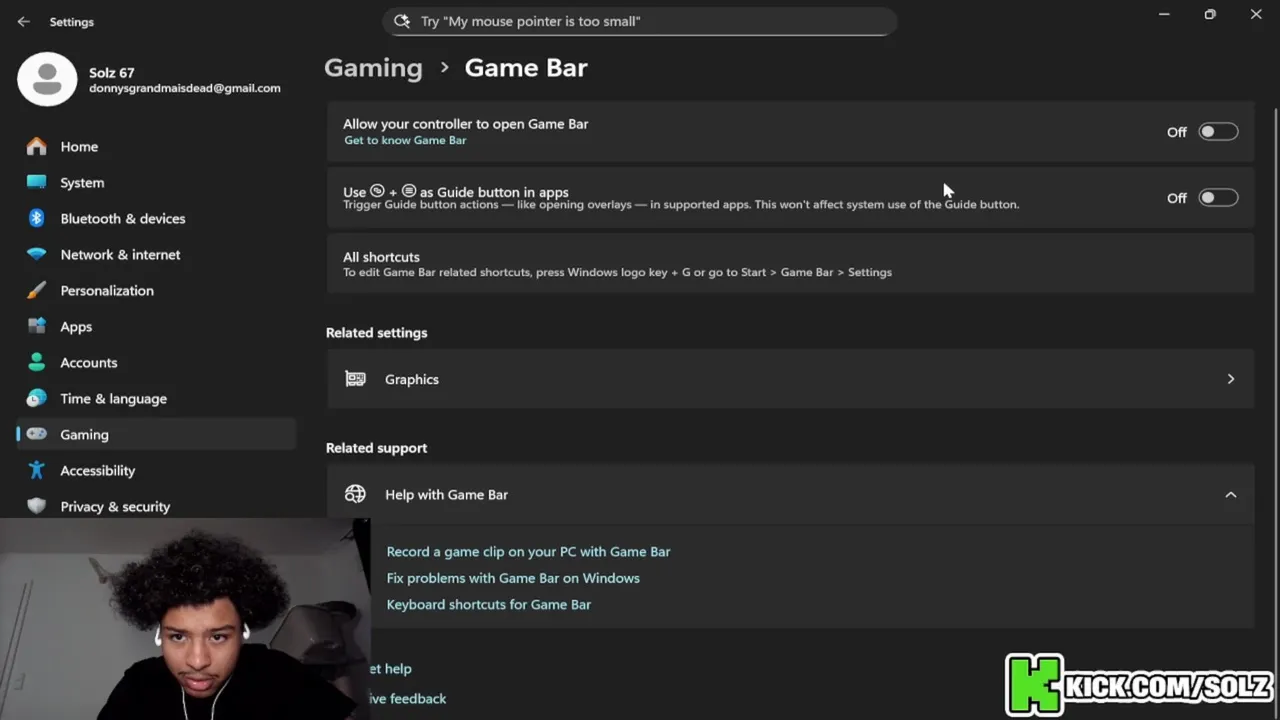Viewport: 1280px width, 720px height.
Task: Minimize the Settings window
Action: click(x=1164, y=14)
